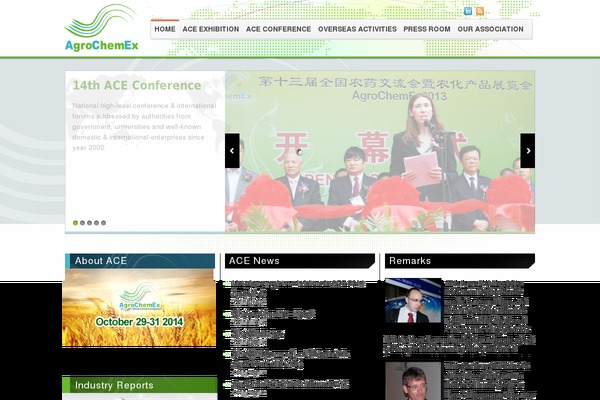Click the conference description paragraph text
Image resolution: width=600 pixels, height=400 pixels.
click(144, 127)
